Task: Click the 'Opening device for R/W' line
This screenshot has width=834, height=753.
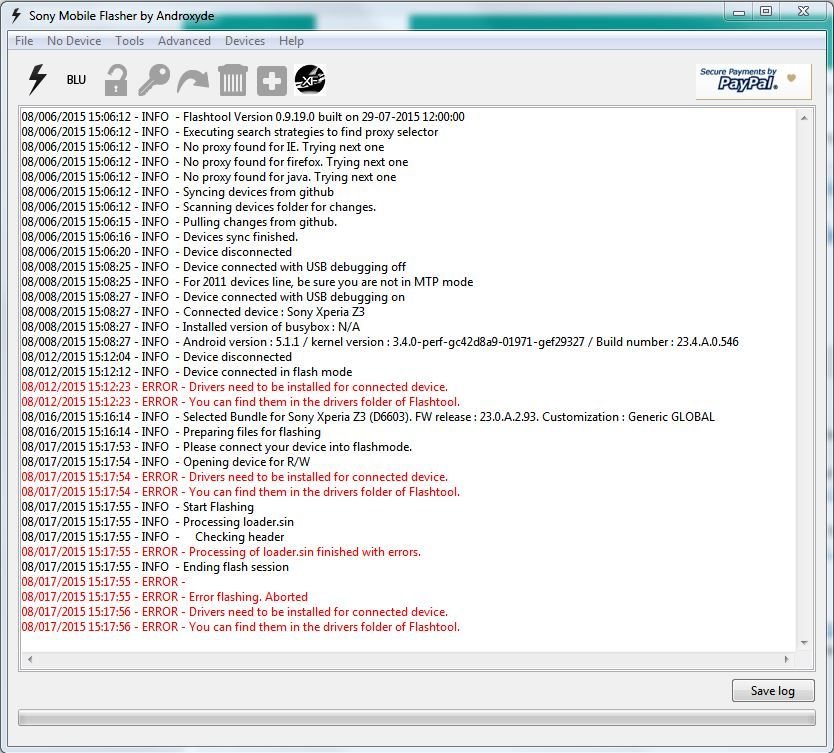Action: tap(166, 462)
